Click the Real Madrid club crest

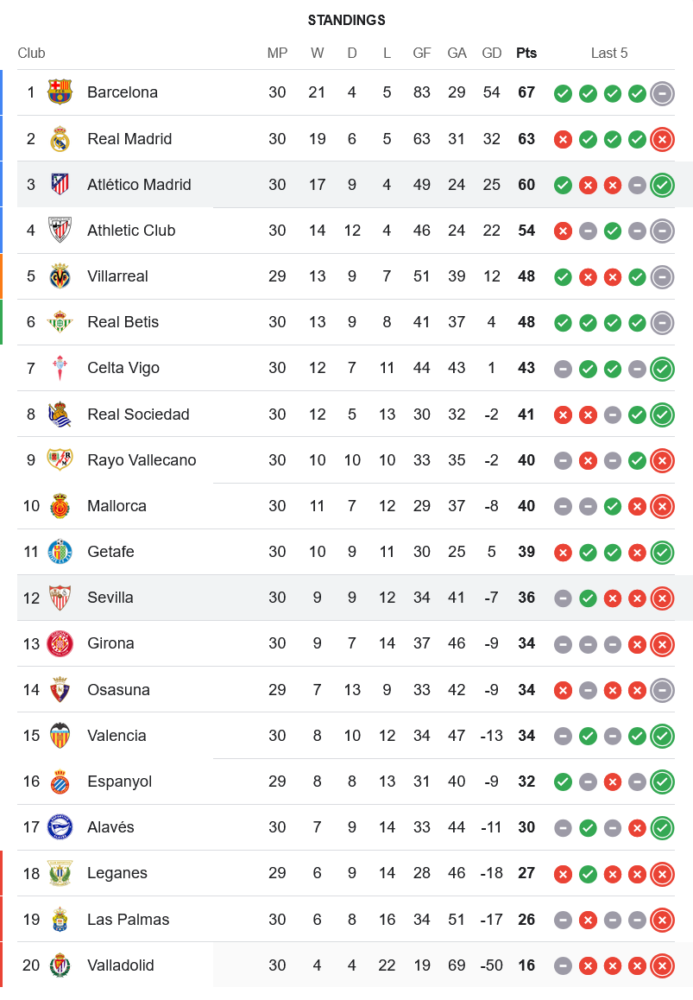tap(60, 139)
